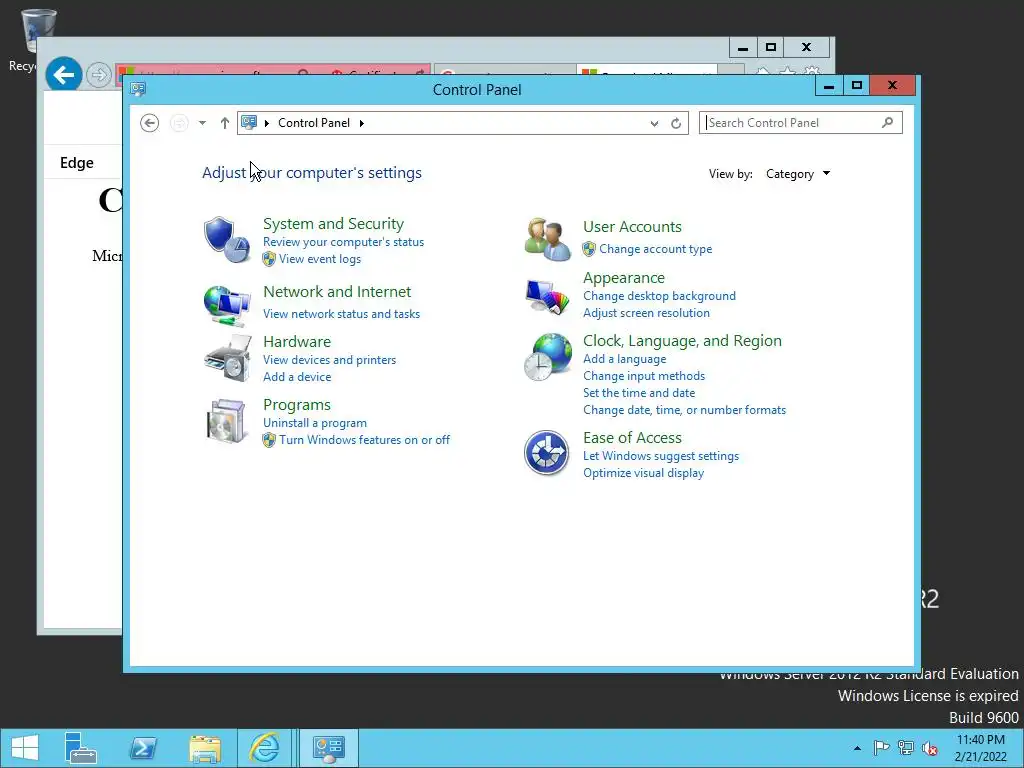The image size is (1024, 768).
Task: Open the View by Category dropdown
Action: point(798,174)
